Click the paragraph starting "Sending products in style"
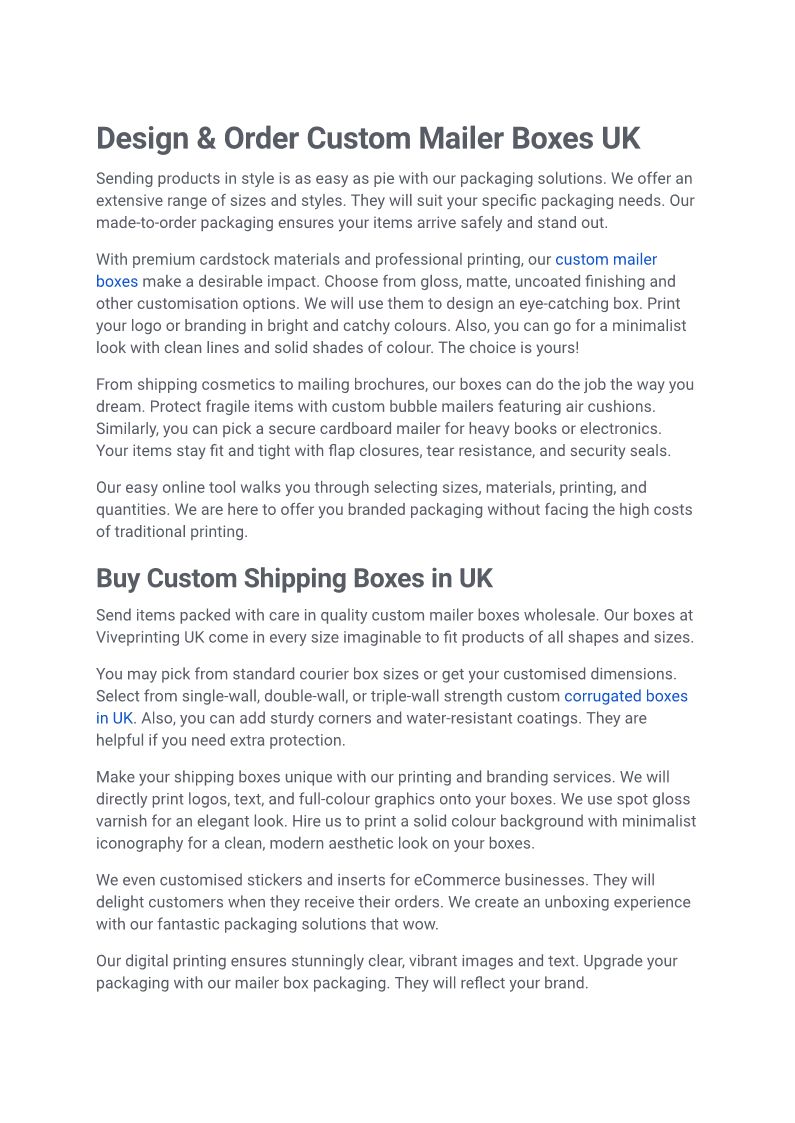Screen dimensions: 795x1123 (x=394, y=200)
